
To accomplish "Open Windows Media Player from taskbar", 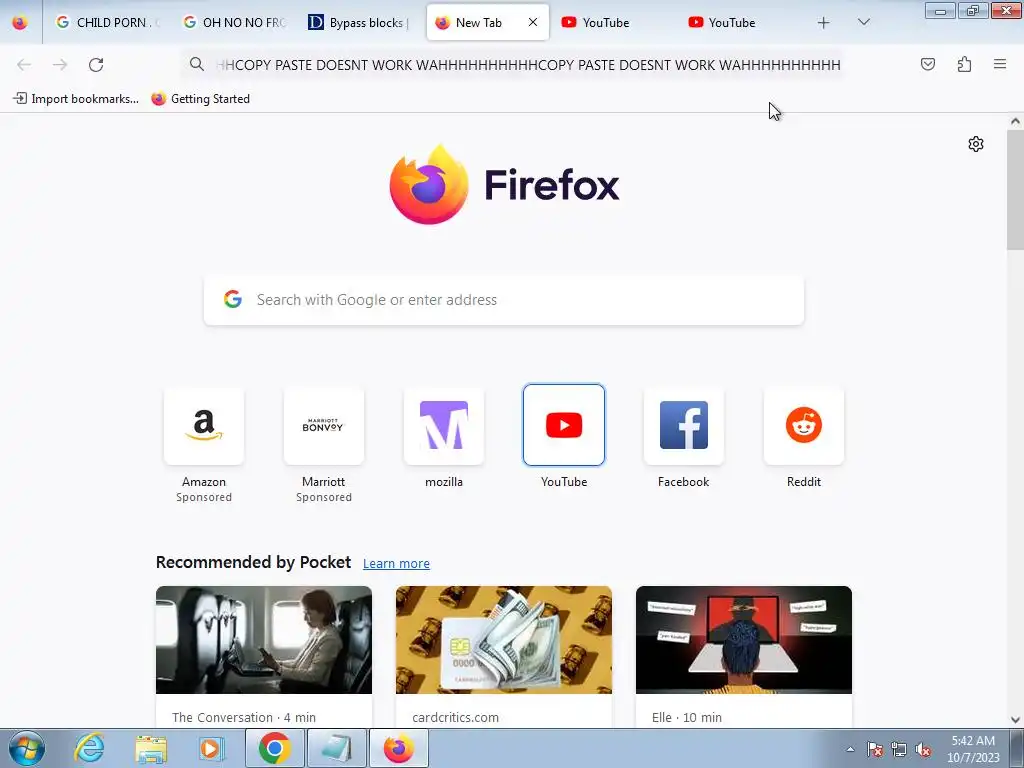I will pyautogui.click(x=211, y=748).
